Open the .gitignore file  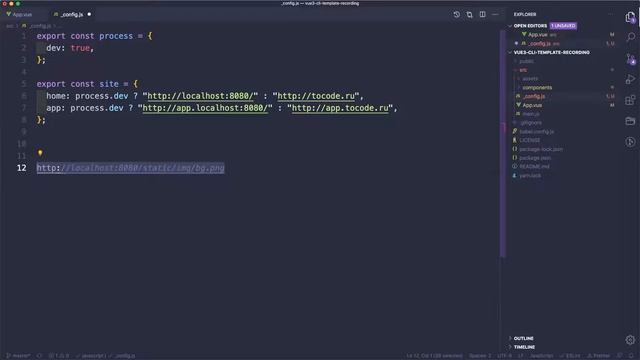[531, 123]
